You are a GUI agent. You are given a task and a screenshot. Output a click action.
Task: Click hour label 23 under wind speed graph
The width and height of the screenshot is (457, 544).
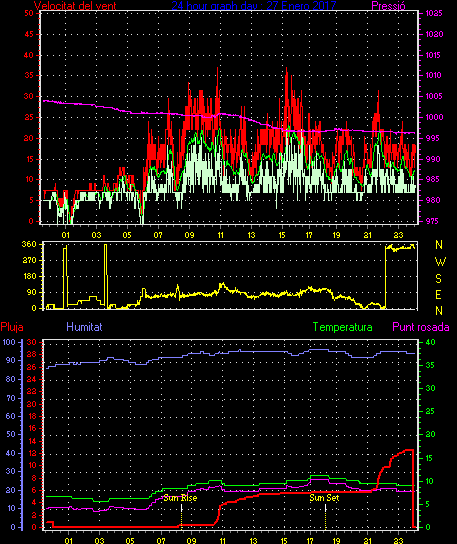398,235
